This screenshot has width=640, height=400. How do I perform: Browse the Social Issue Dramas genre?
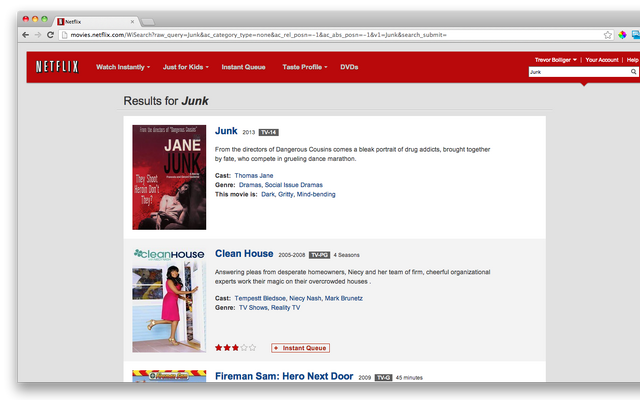pyautogui.click(x=293, y=185)
